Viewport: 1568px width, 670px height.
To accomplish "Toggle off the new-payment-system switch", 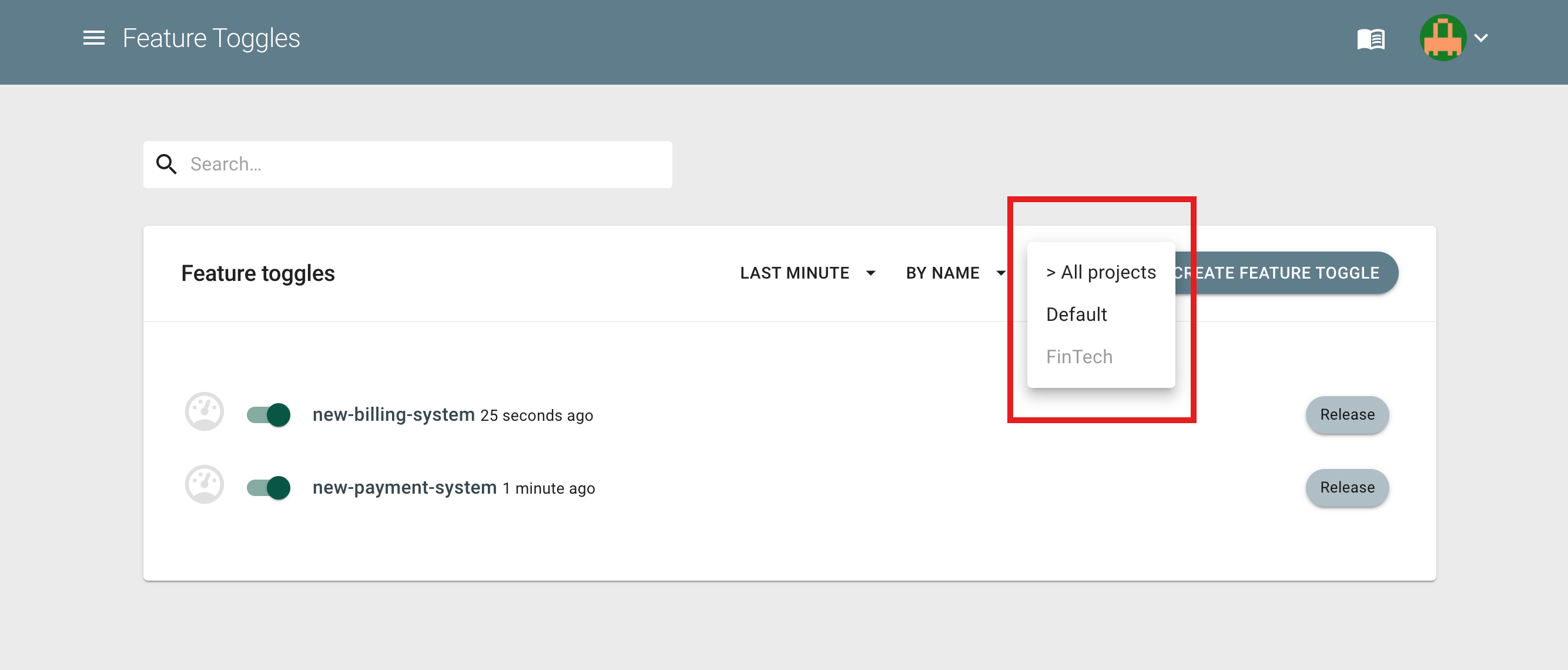I will [x=269, y=488].
